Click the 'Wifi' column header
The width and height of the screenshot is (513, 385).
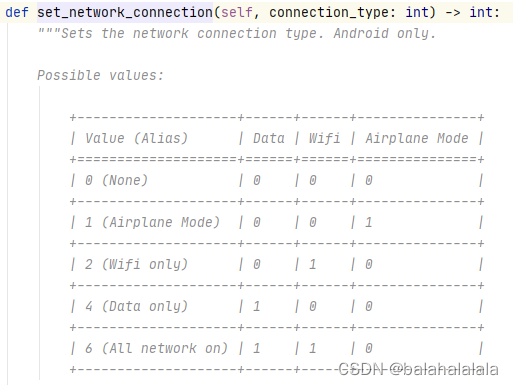[325, 138]
